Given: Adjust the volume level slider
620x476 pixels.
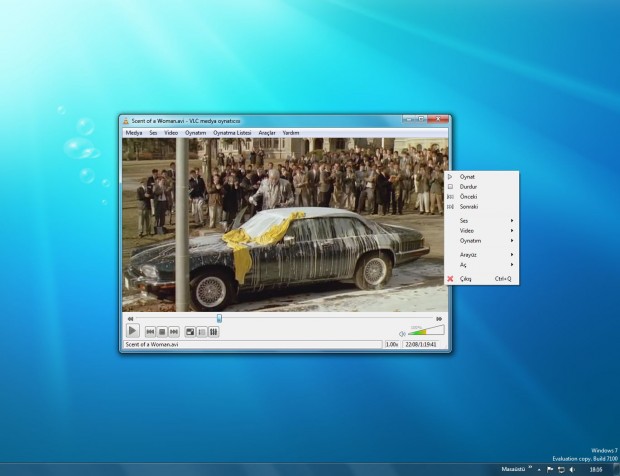Looking at the screenshot, I should [x=426, y=331].
